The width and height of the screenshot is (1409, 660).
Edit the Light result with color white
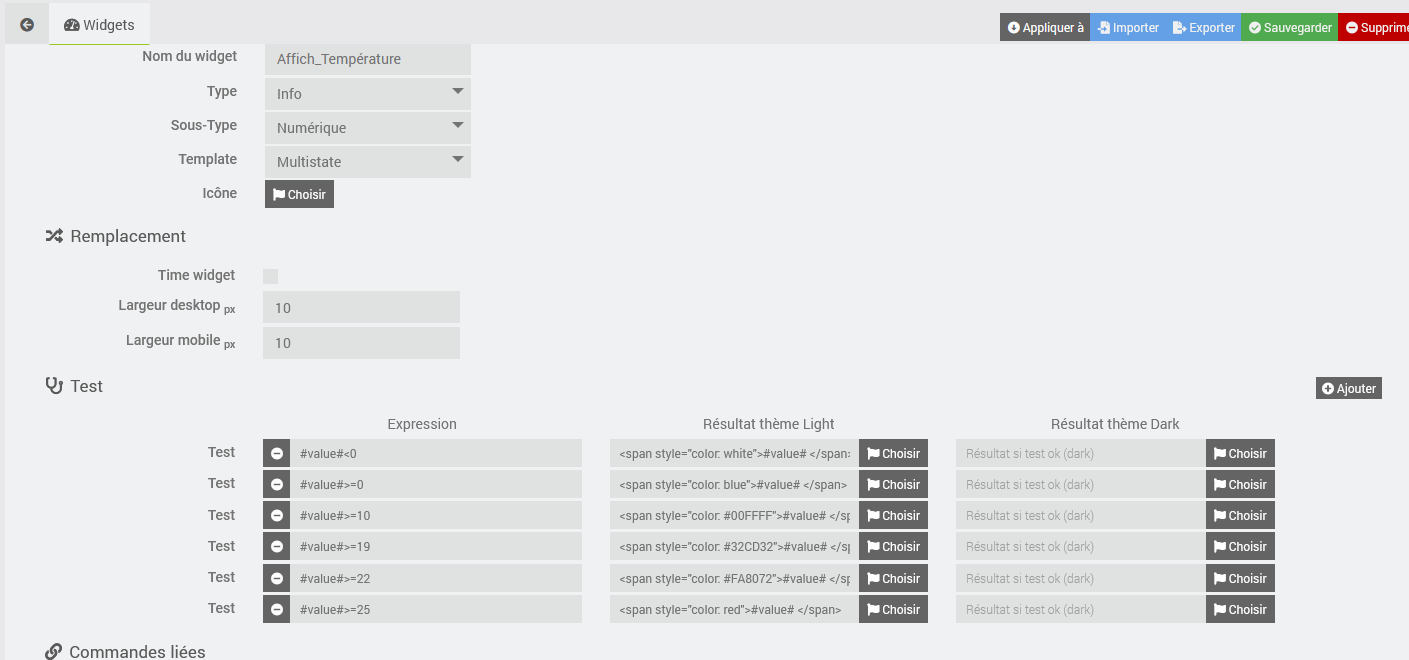pyautogui.click(x=734, y=453)
